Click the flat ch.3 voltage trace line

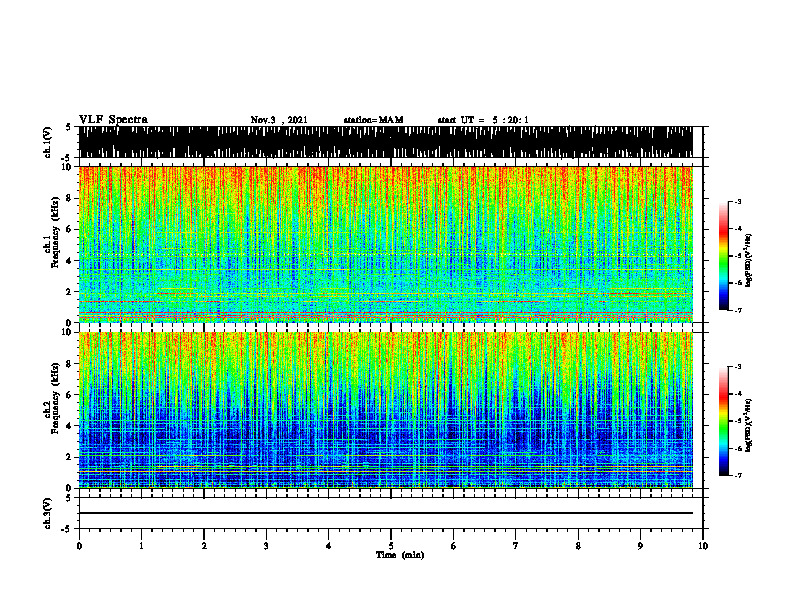tap(385, 513)
